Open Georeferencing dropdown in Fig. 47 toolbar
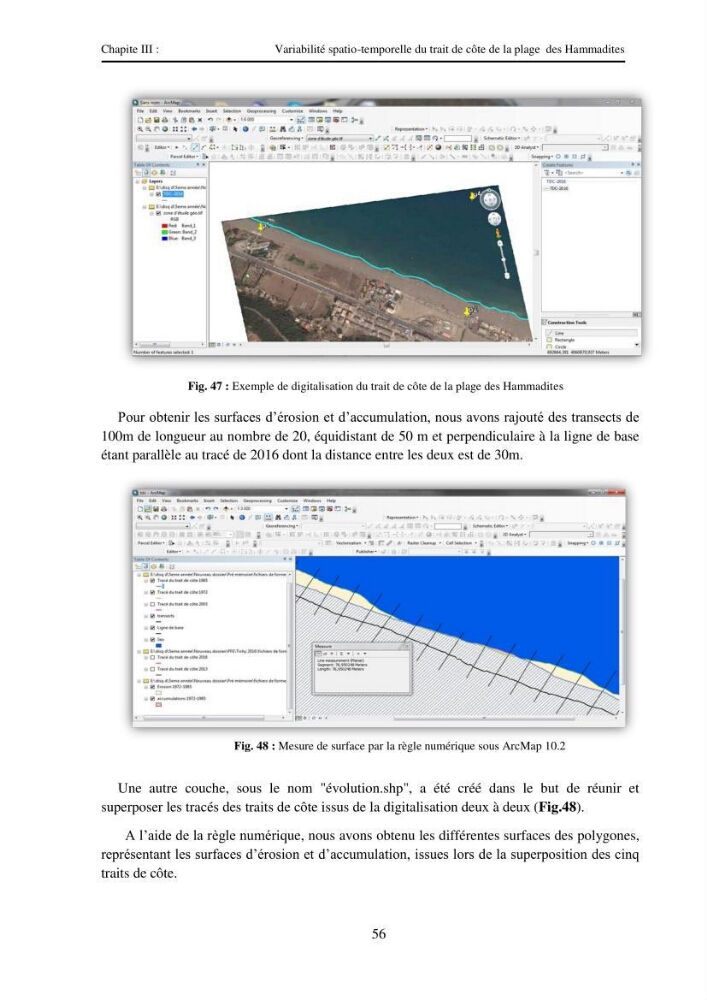Image resolution: width=707 pixels, height=1000 pixels. click(286, 138)
